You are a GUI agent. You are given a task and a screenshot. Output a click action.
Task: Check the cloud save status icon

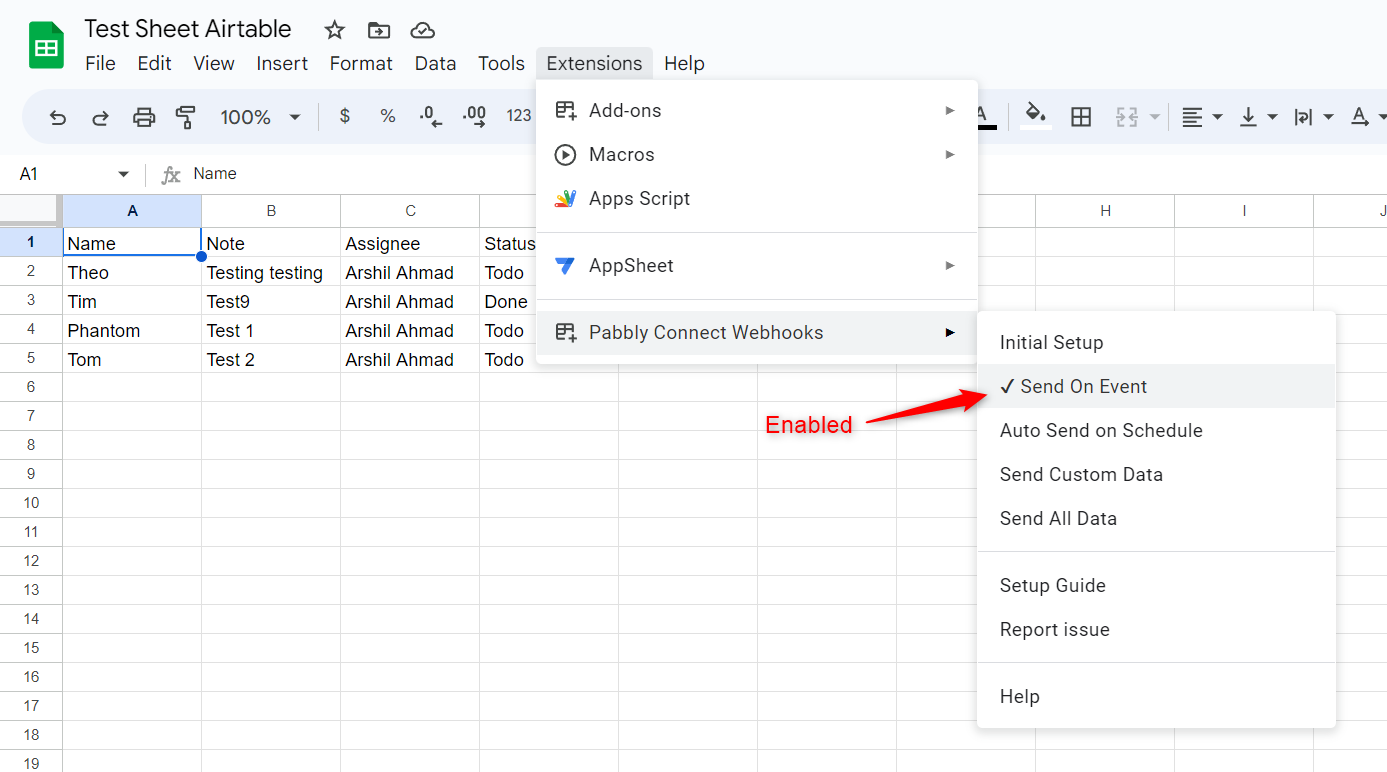coord(423,30)
